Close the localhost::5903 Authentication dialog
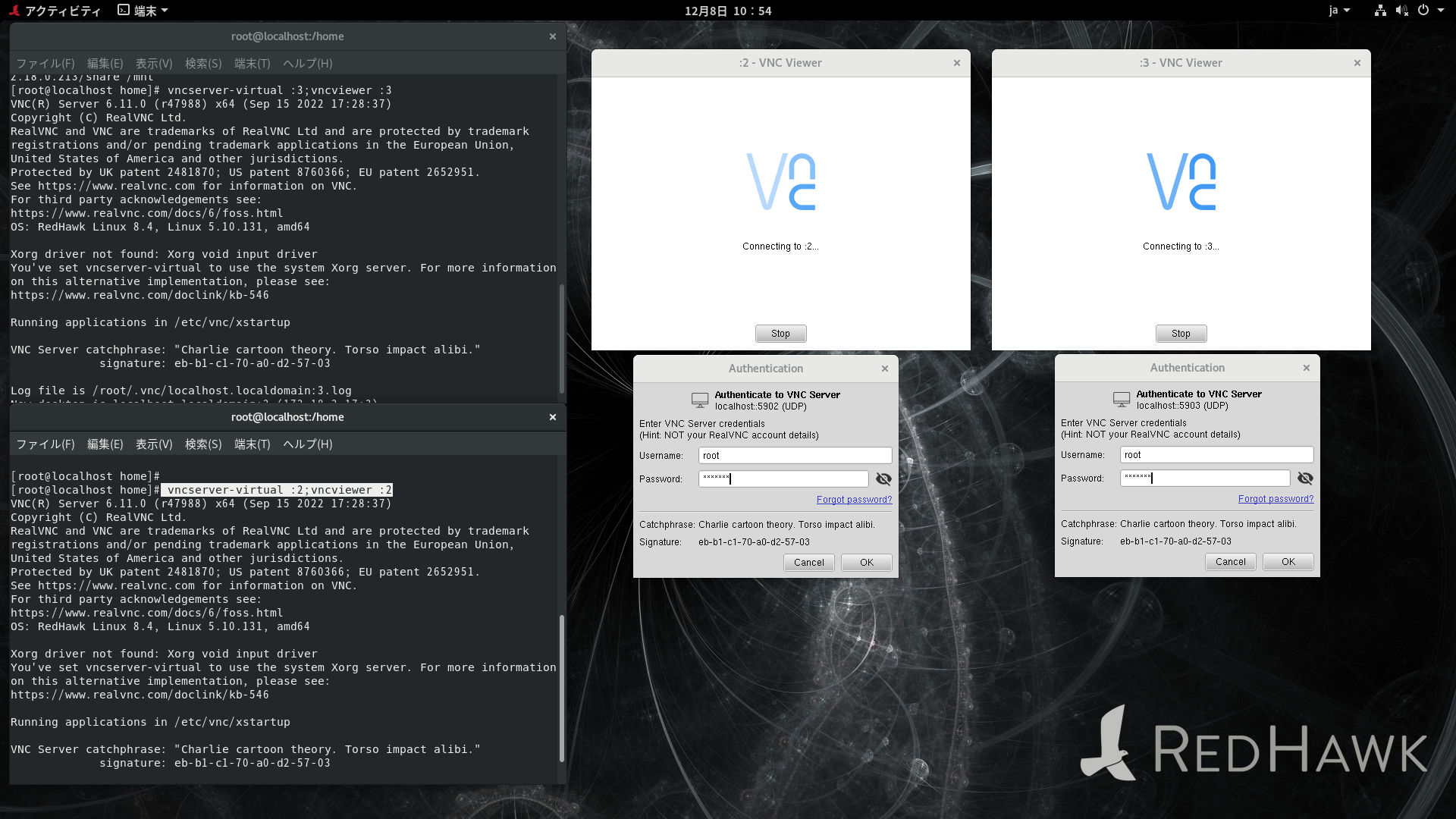Viewport: 1456px width, 819px height. 1307,368
